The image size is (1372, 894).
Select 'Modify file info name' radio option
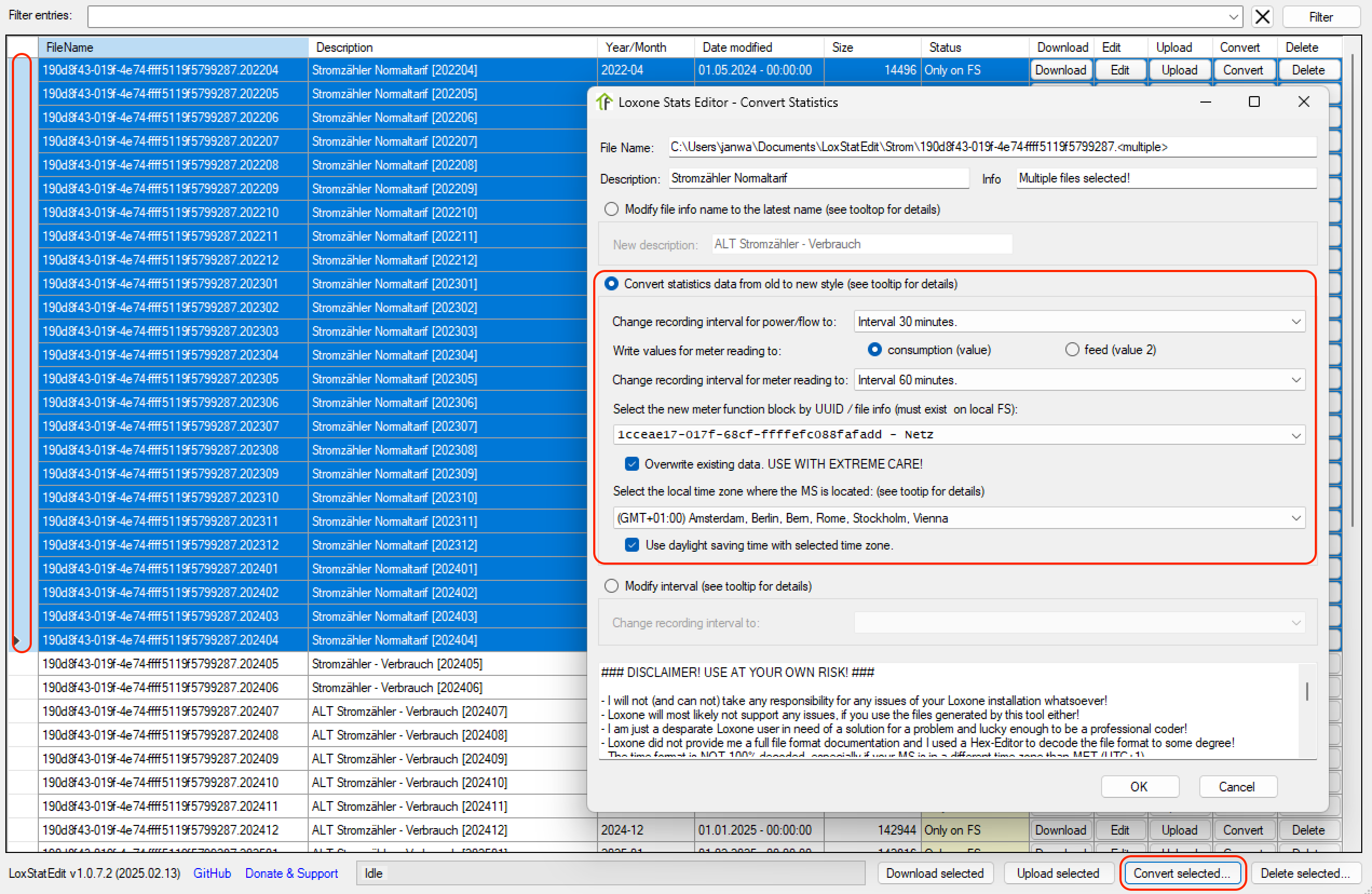(611, 209)
